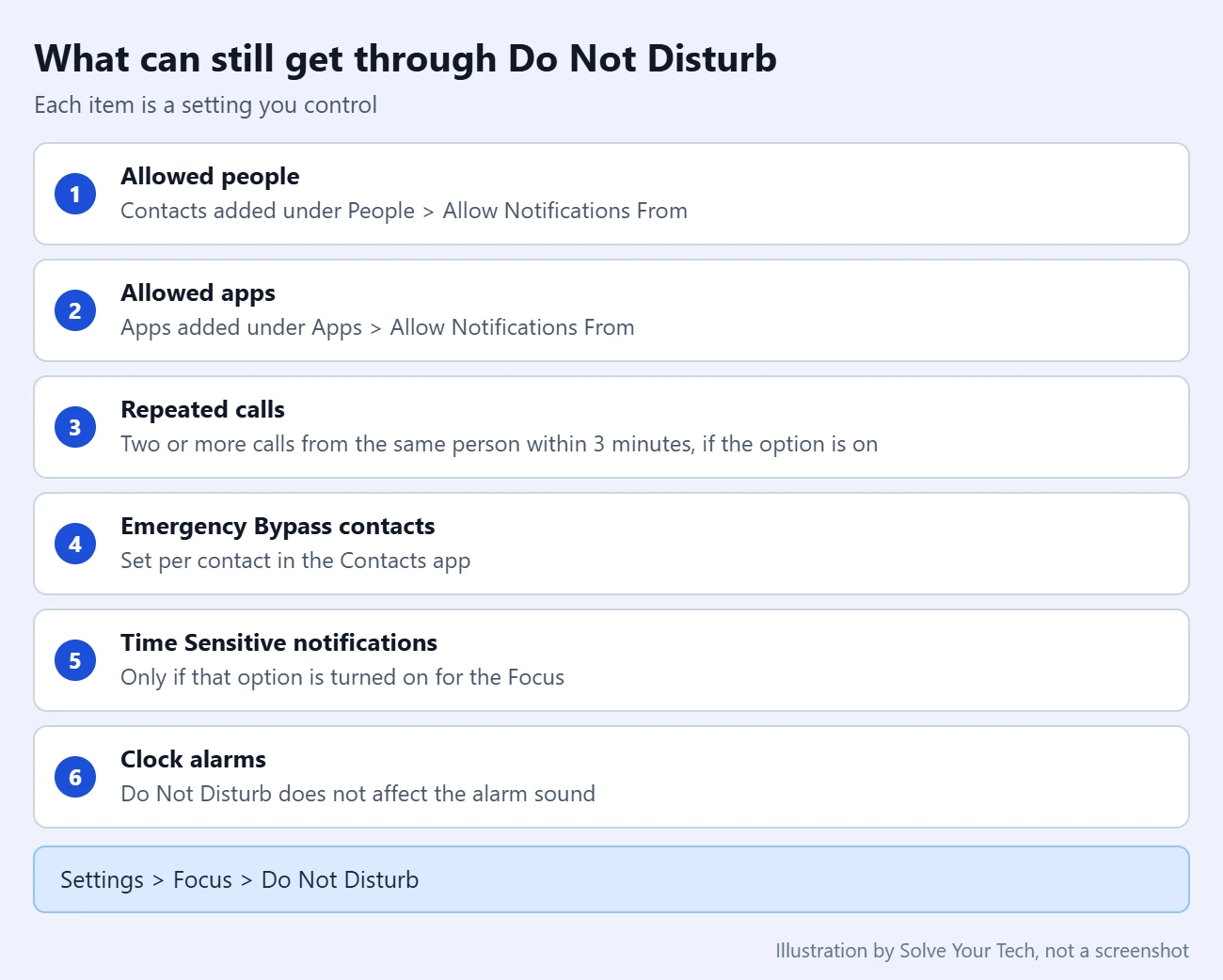The height and width of the screenshot is (980, 1223).
Task: Select the "Repeated calls" heading
Action: pyautogui.click(x=202, y=410)
